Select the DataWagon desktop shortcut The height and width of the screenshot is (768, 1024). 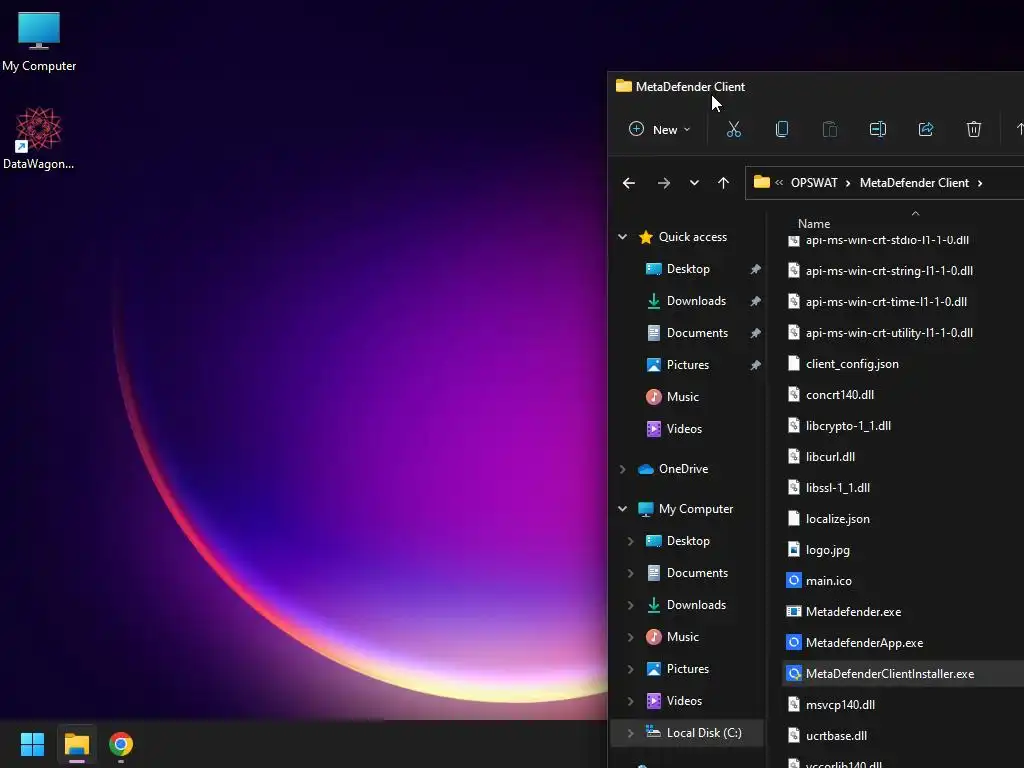[x=39, y=138]
